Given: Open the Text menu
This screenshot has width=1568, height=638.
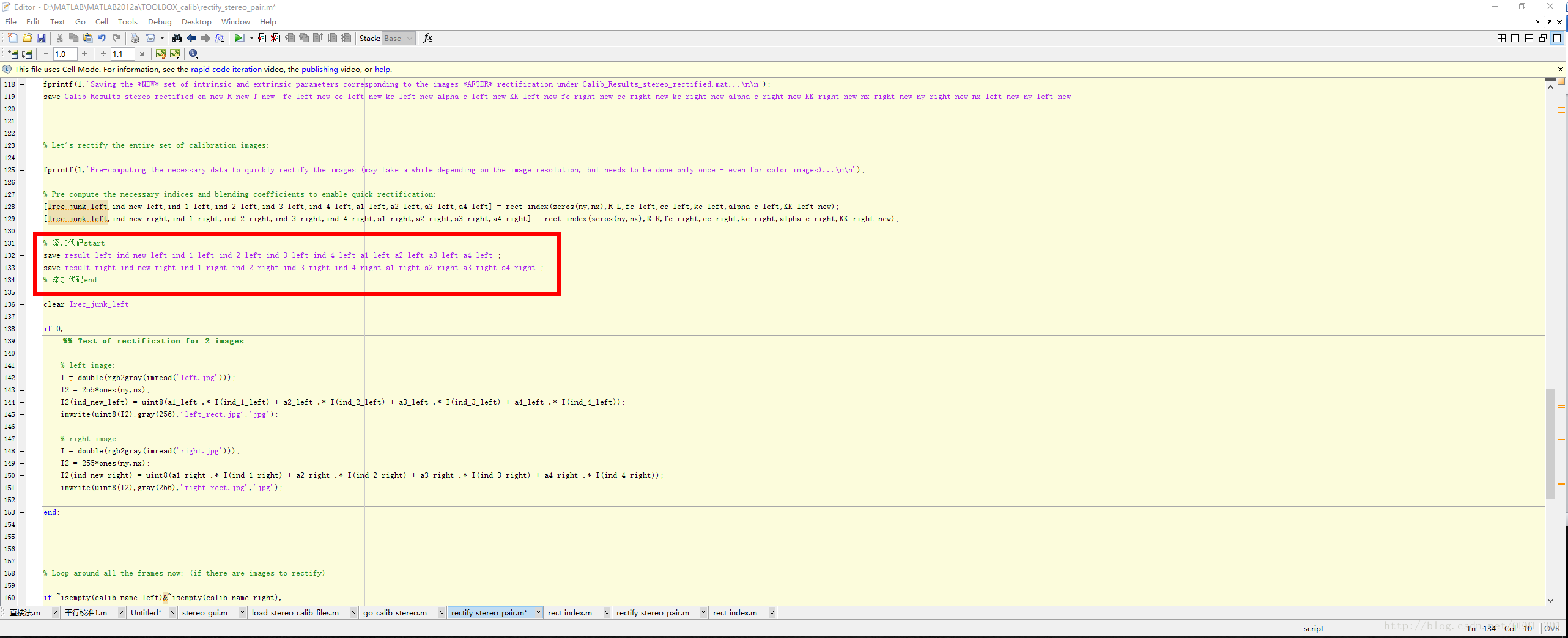Looking at the screenshot, I should (x=57, y=21).
